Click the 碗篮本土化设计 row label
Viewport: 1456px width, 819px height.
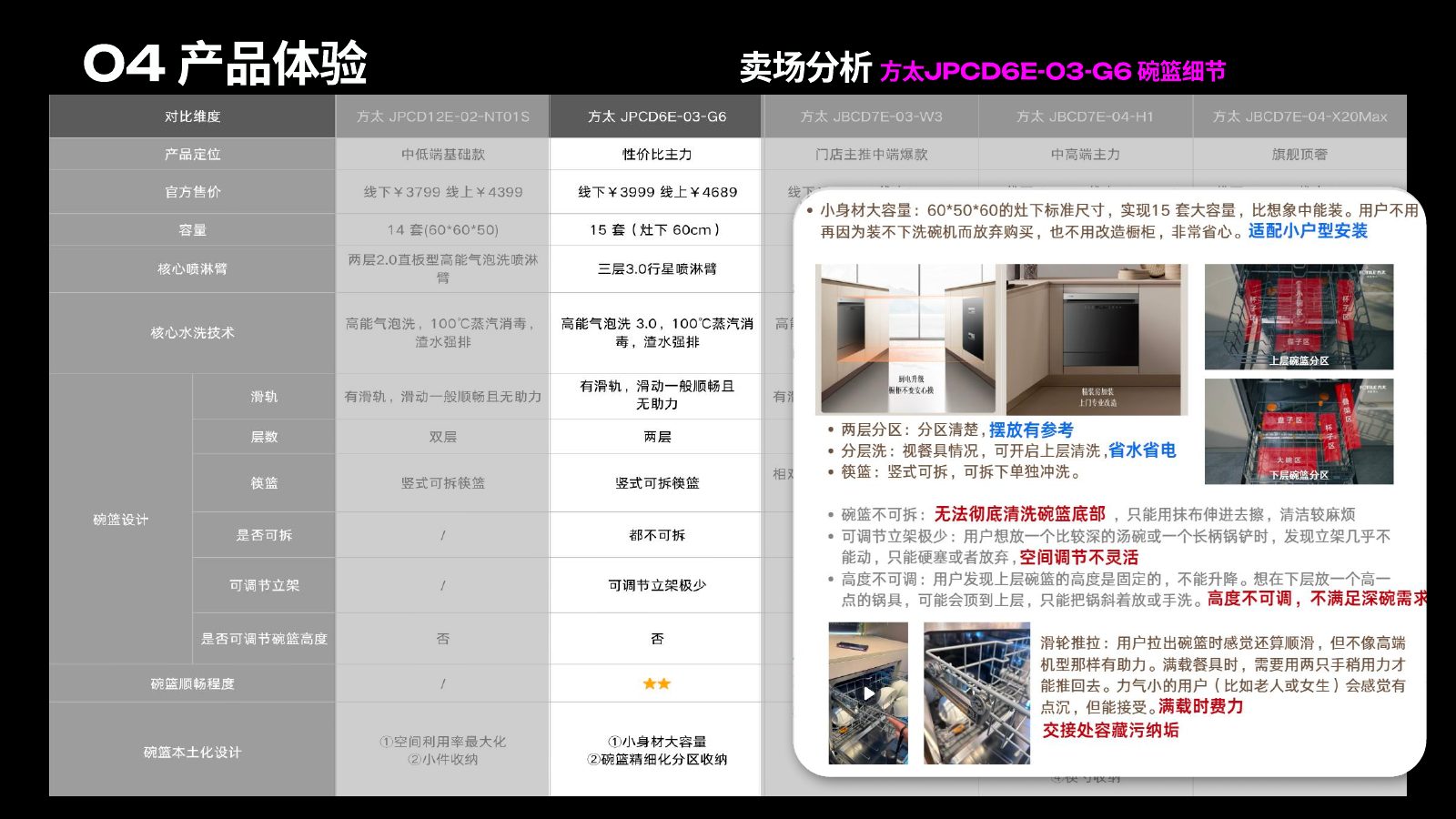click(x=192, y=752)
